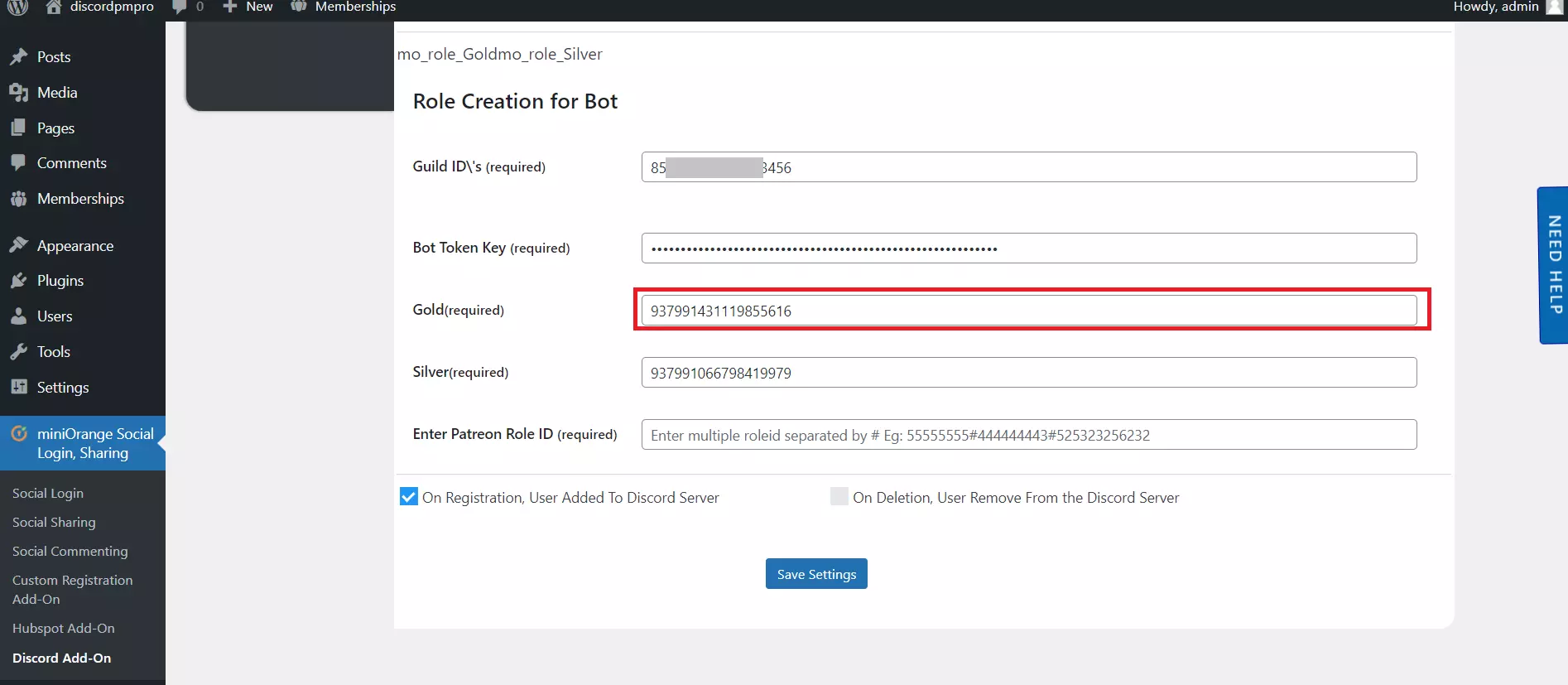
Task: Click the Memberships group icon in sidebar
Action: coord(18,199)
